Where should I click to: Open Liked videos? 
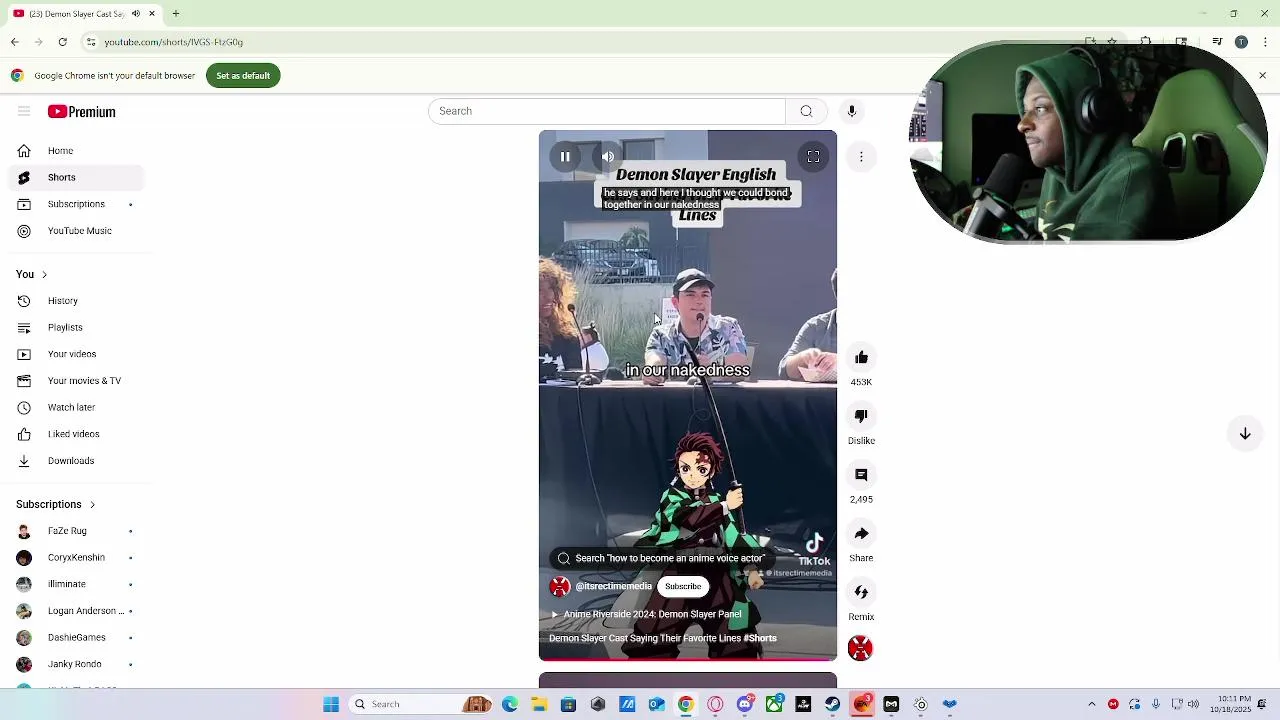[76, 434]
